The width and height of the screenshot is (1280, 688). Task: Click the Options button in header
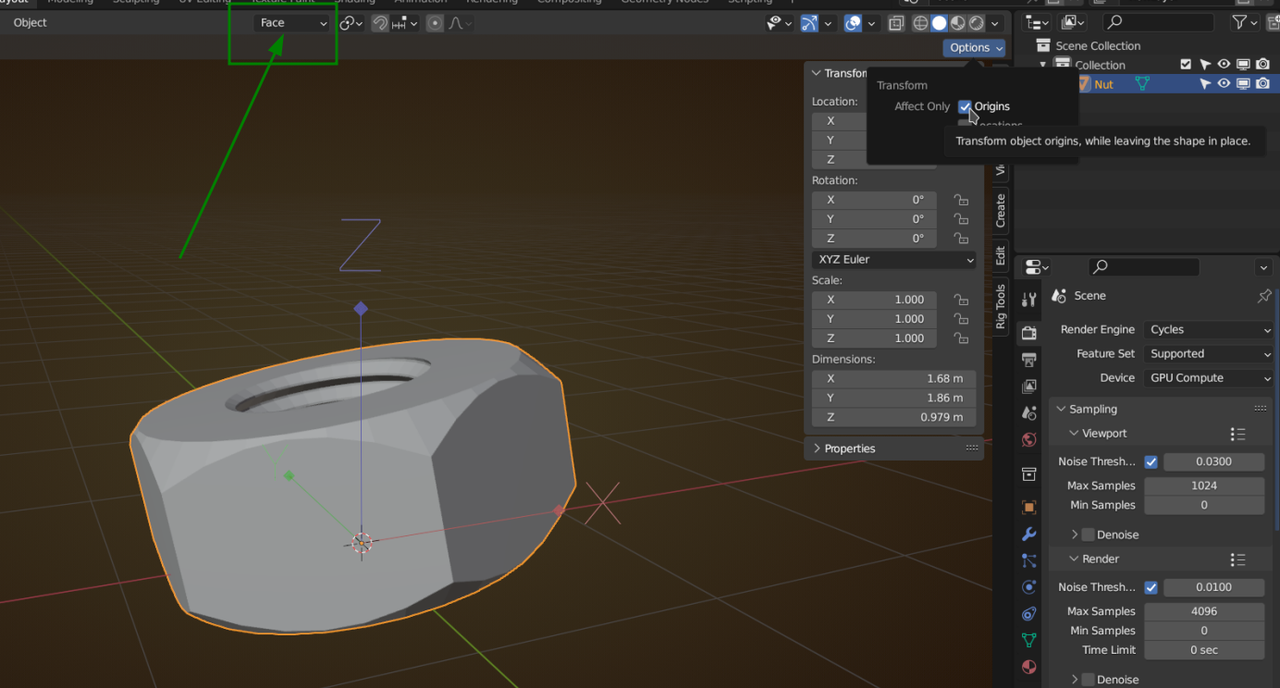[x=974, y=48]
